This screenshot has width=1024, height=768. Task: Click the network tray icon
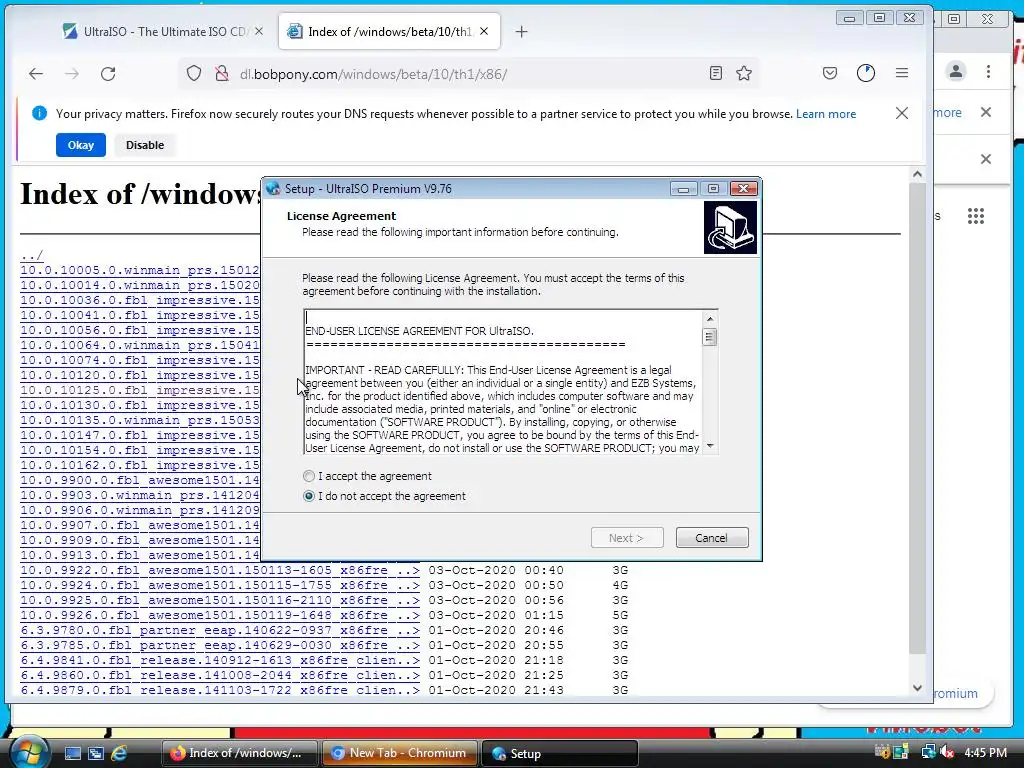(929, 752)
